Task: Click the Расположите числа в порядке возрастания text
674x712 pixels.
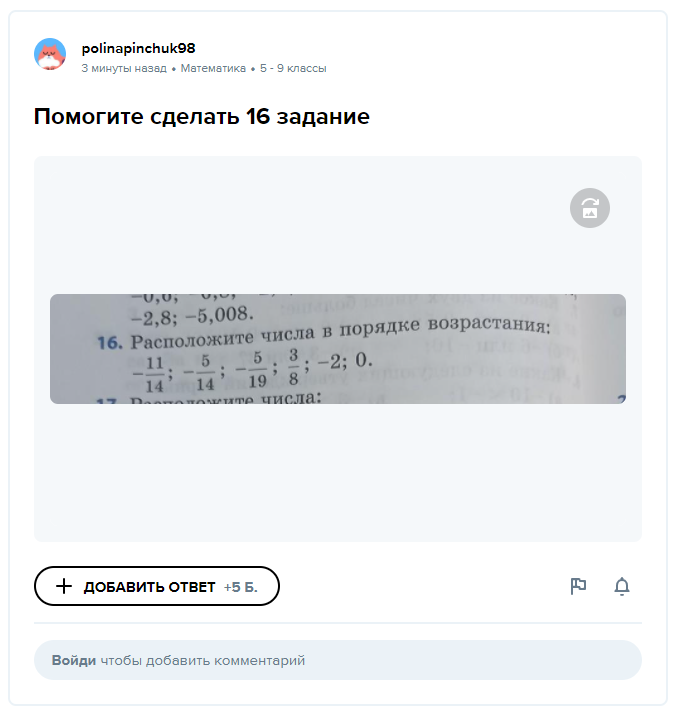Action: pos(338,334)
